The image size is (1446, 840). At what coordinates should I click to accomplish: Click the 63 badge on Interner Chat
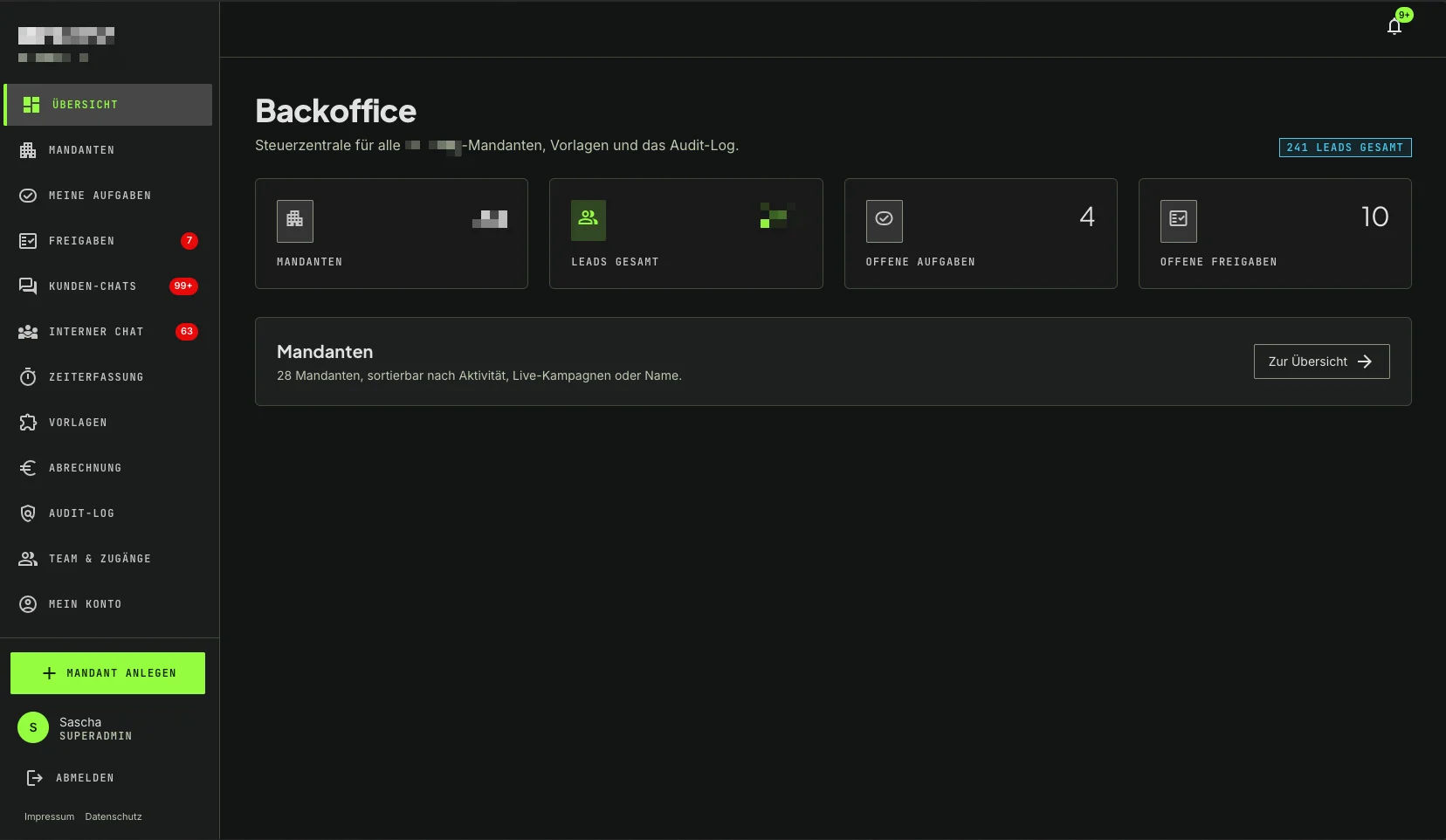click(x=187, y=332)
